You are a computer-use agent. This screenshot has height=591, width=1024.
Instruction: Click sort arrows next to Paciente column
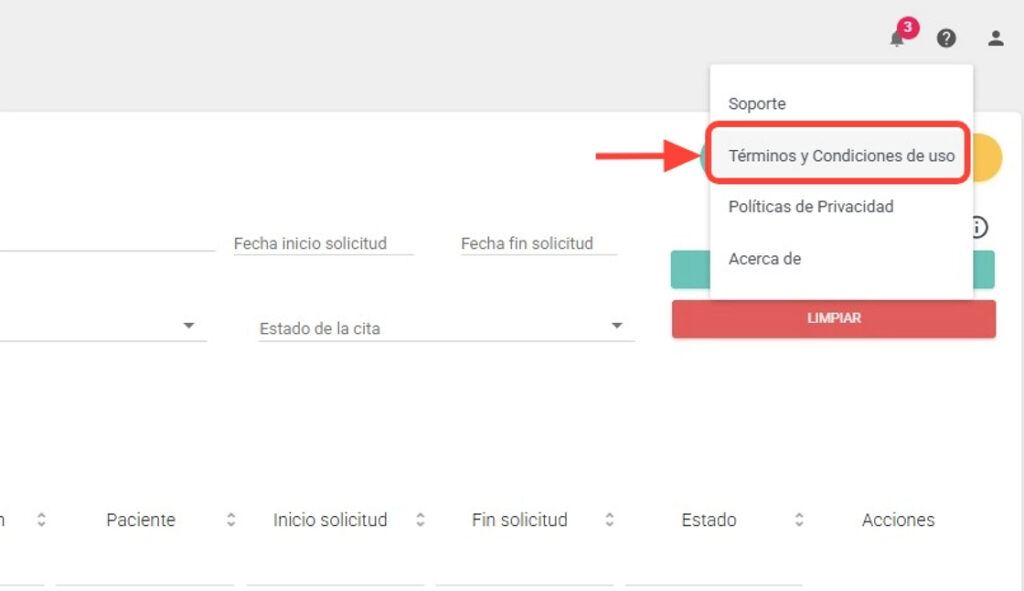231,520
